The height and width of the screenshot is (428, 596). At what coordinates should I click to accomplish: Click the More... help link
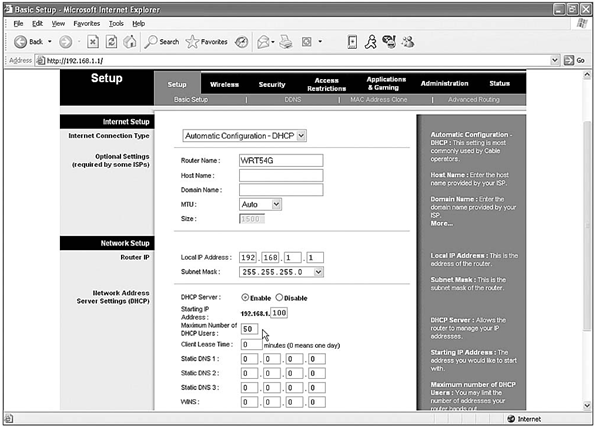tap(441, 224)
